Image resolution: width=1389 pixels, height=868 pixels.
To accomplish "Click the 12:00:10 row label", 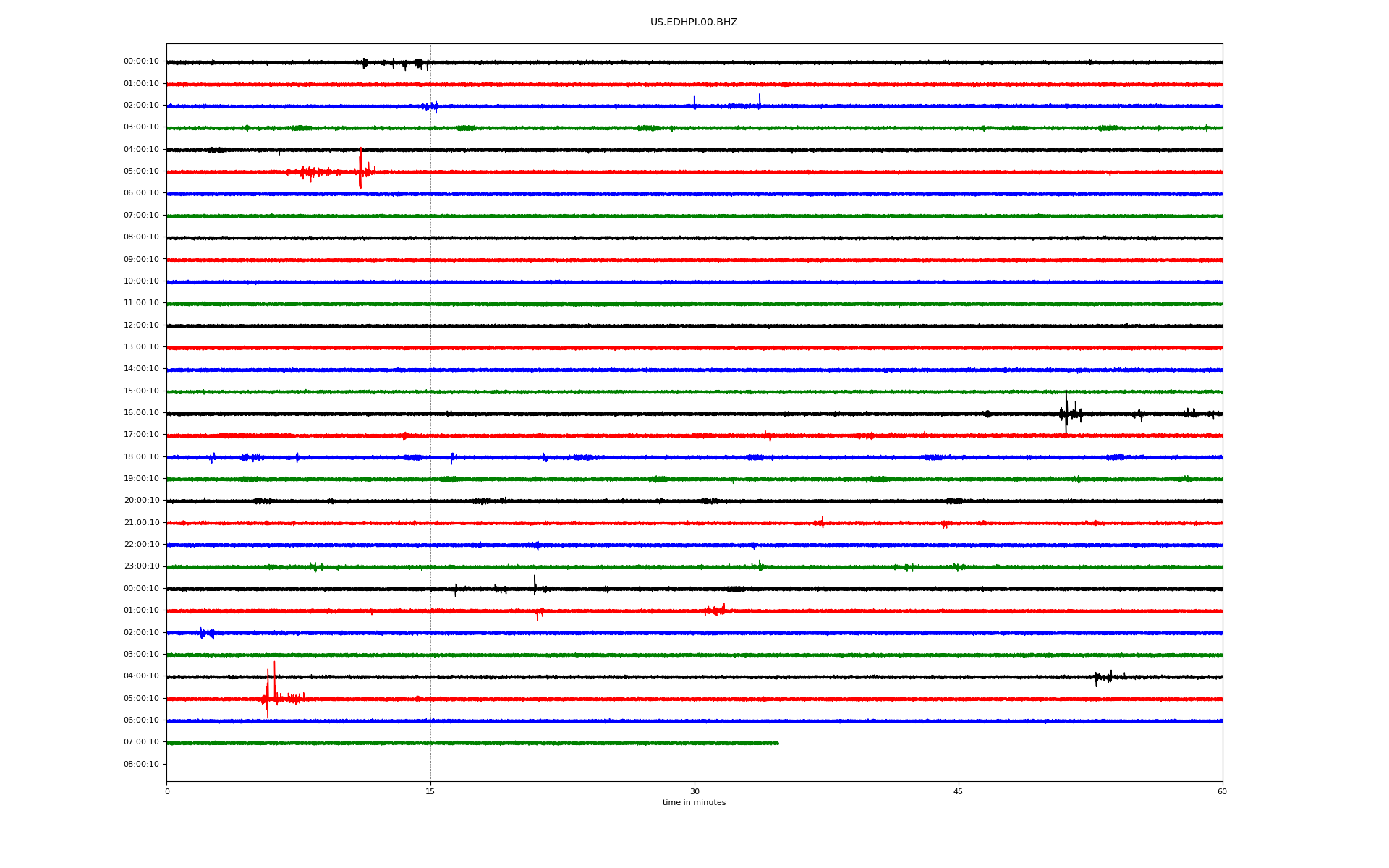I will coord(141,325).
